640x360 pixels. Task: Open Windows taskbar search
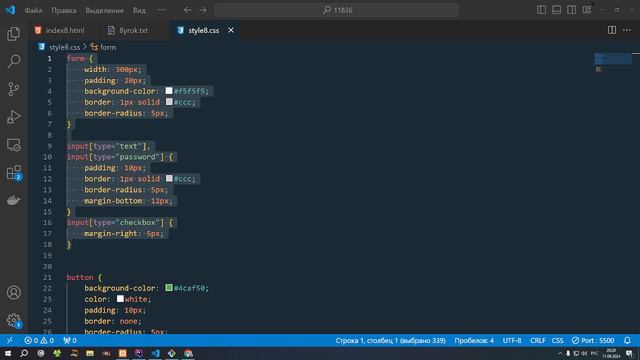click(x=24, y=353)
